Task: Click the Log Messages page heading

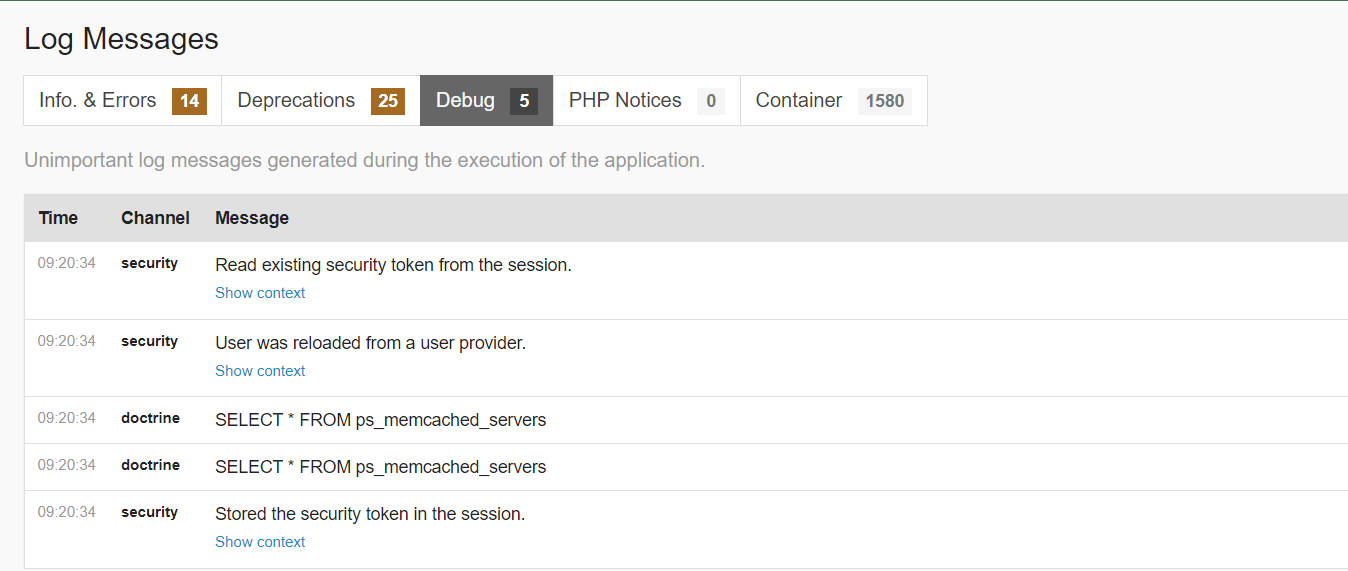Action: click(121, 39)
